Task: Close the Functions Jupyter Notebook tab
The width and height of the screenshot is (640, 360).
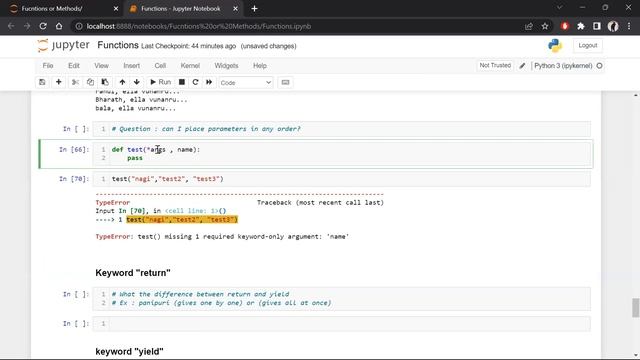Action: (236, 9)
